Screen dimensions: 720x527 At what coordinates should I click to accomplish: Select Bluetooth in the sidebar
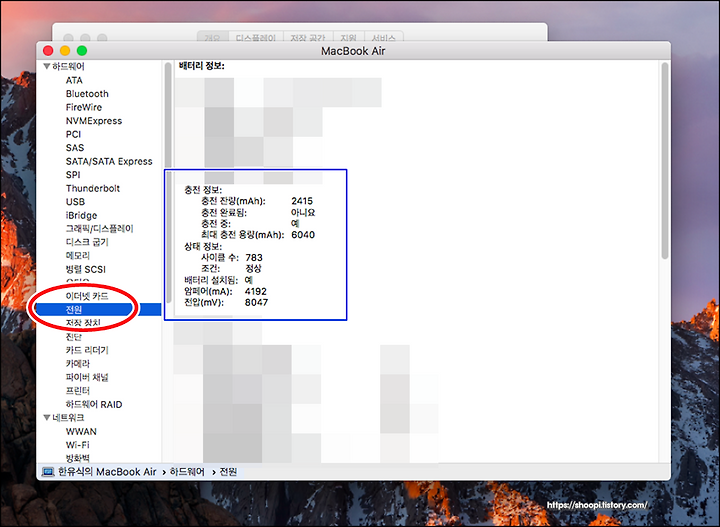(87, 94)
